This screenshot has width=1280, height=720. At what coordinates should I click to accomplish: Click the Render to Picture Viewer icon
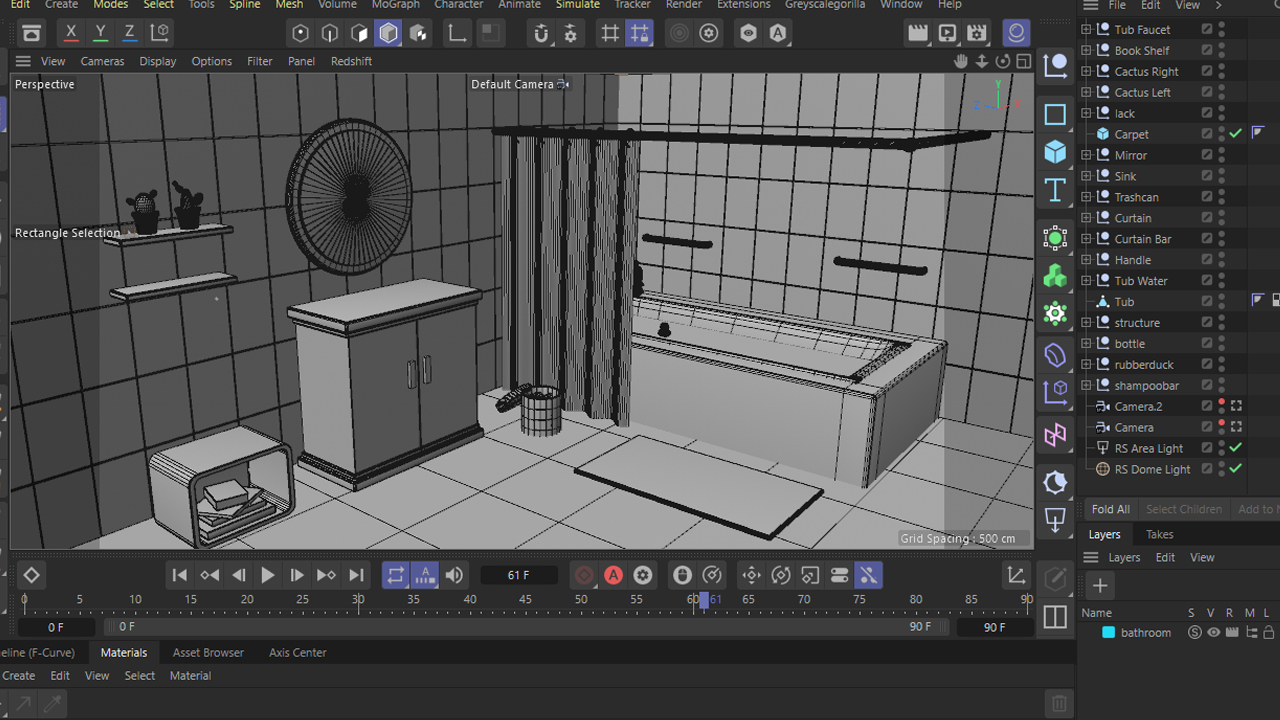(x=947, y=33)
